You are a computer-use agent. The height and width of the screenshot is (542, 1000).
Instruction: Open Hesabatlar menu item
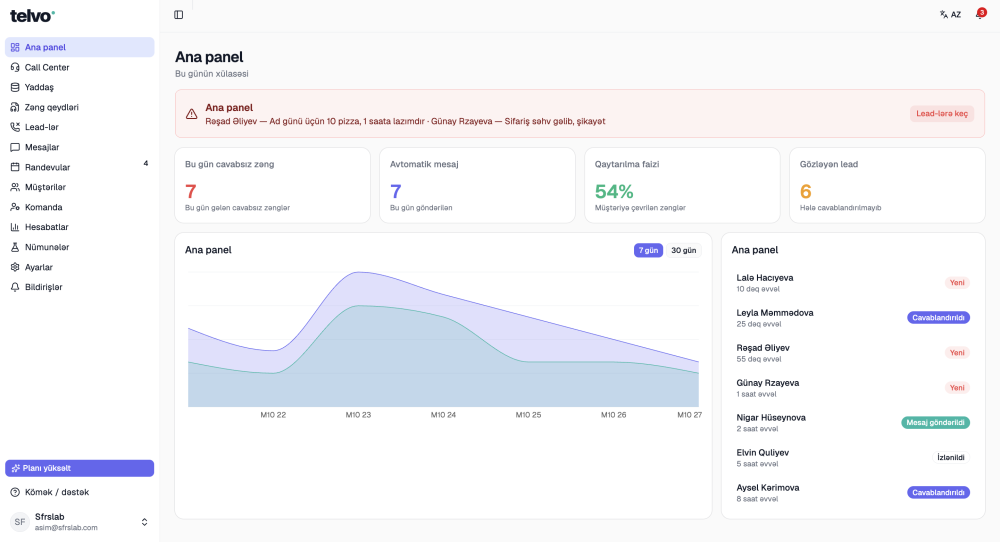click(80, 227)
